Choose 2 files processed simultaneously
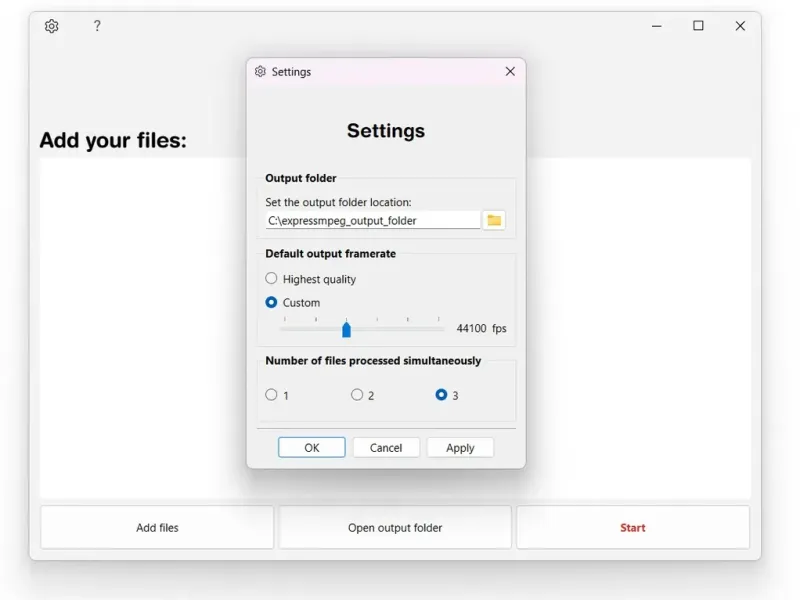The image size is (800, 600). [357, 394]
